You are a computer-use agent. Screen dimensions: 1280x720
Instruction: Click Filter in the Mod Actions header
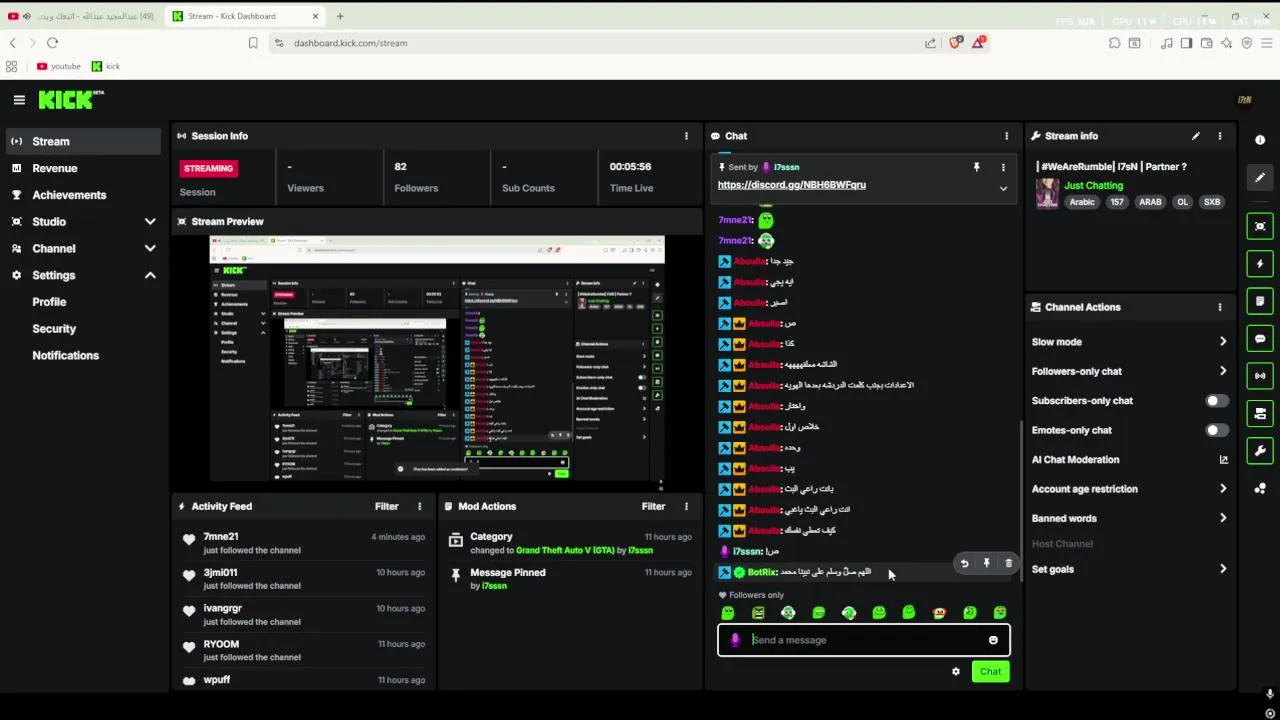(x=653, y=506)
